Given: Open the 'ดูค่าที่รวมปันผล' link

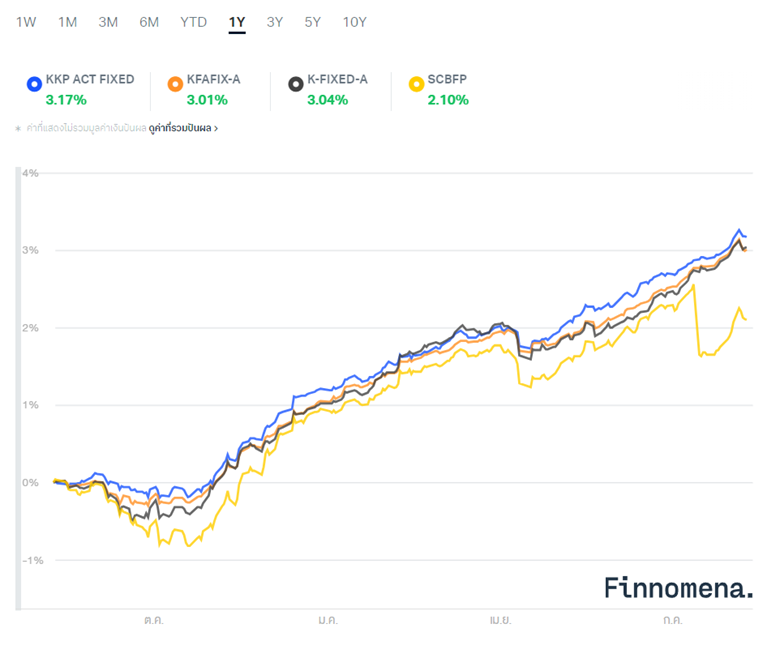Looking at the screenshot, I should [183, 128].
